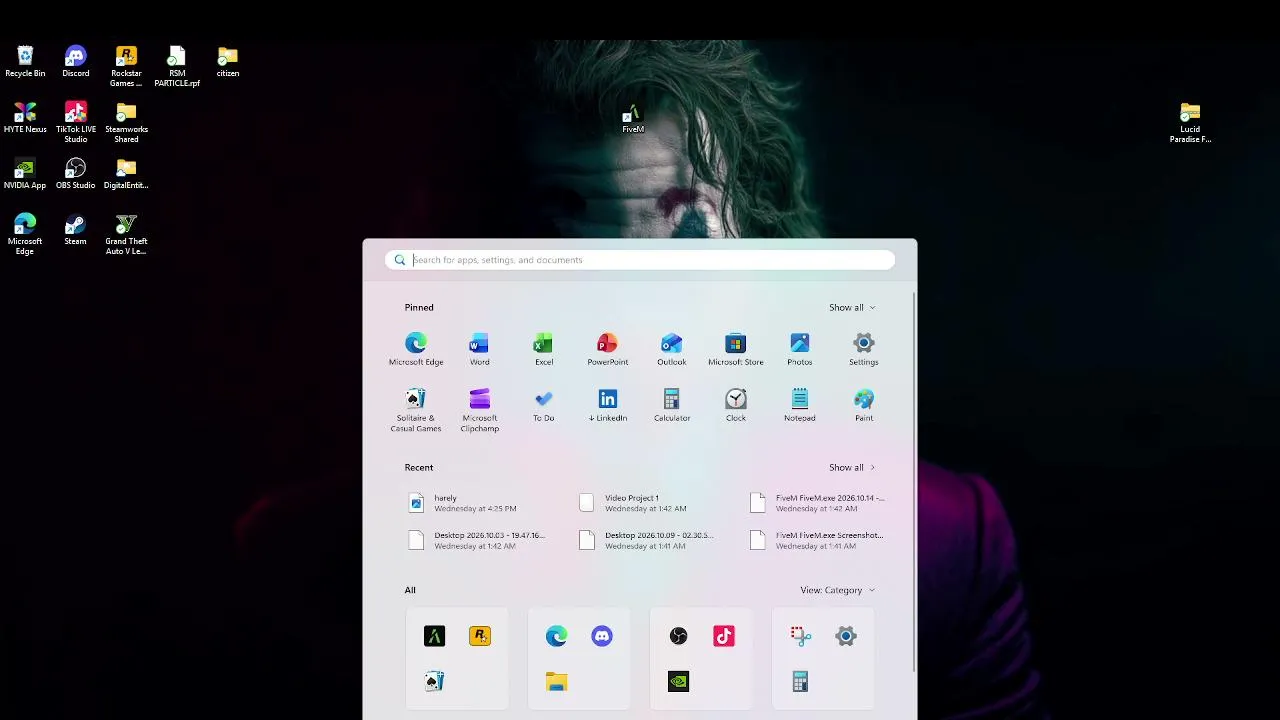The height and width of the screenshot is (720, 1280).
Task: Open recent 'Desktop 2026.10.09' file
Action: point(646,540)
